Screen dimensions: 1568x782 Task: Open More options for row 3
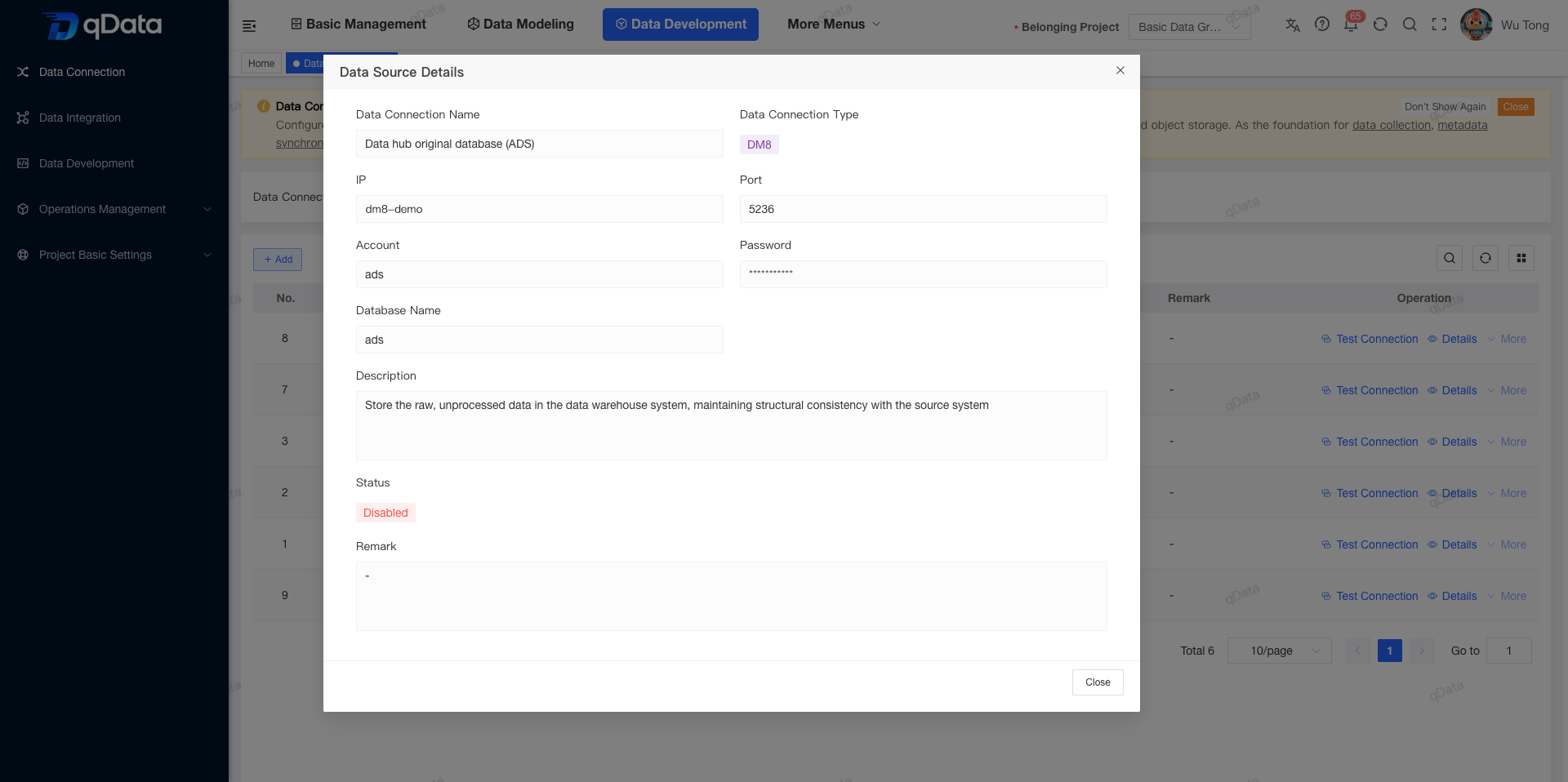(x=1507, y=442)
